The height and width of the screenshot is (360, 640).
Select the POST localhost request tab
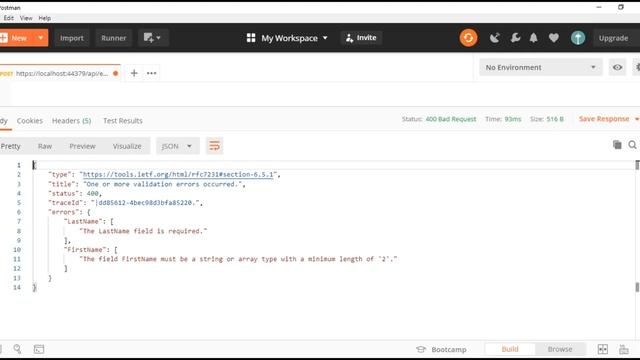[x=60, y=73]
